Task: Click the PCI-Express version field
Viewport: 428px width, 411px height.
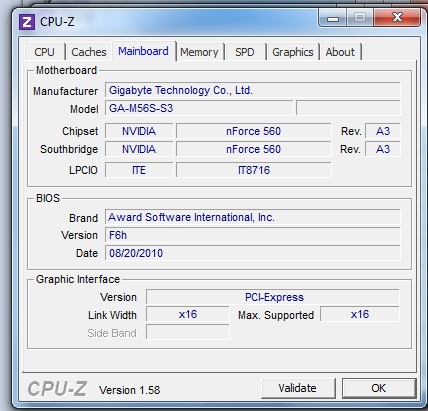Action: (x=273, y=297)
